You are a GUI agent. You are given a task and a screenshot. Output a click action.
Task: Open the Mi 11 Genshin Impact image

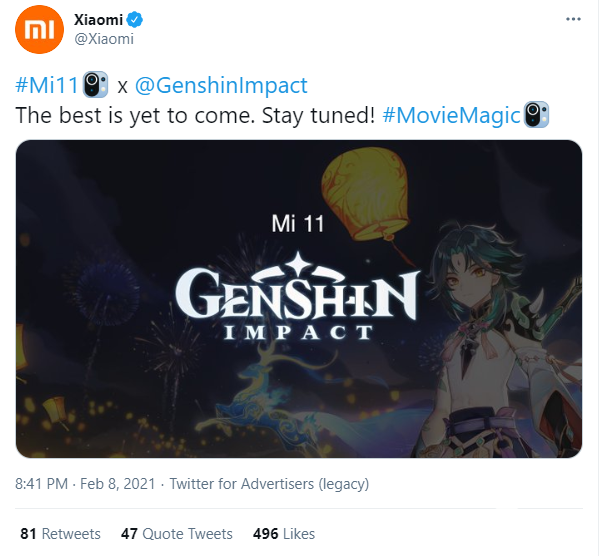(299, 298)
